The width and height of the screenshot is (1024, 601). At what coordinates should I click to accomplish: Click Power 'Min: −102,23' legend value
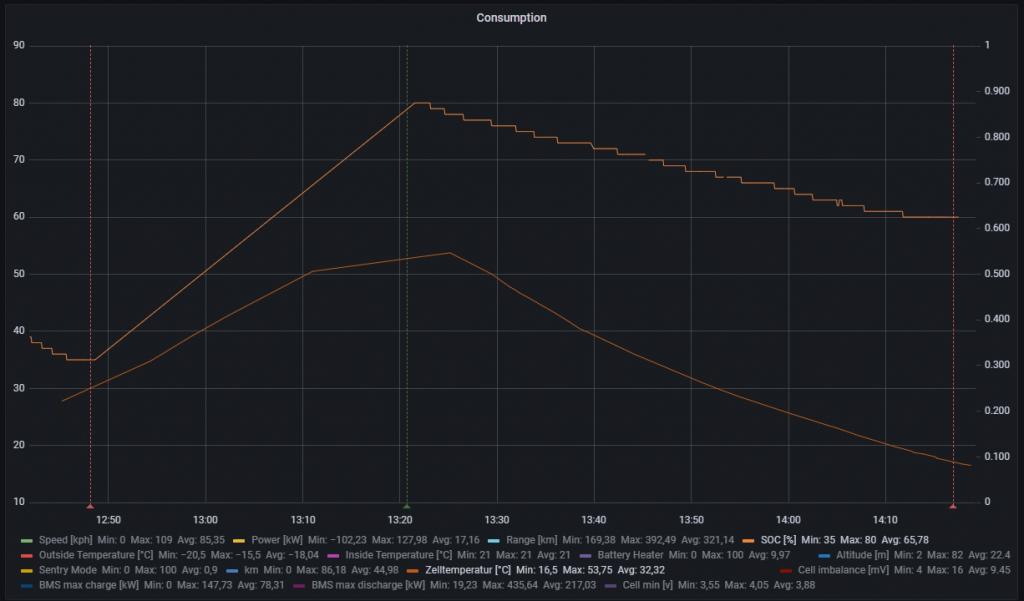(x=337, y=540)
